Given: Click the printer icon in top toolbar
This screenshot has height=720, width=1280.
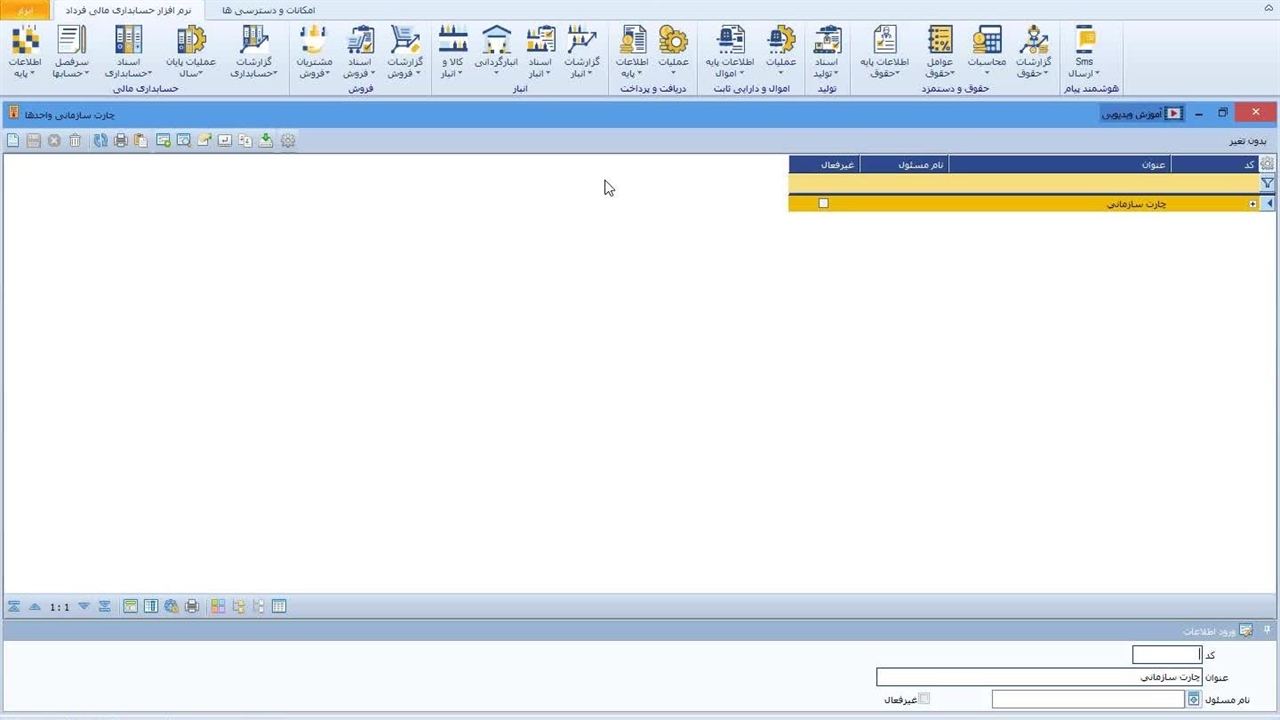Looking at the screenshot, I should [121, 141].
